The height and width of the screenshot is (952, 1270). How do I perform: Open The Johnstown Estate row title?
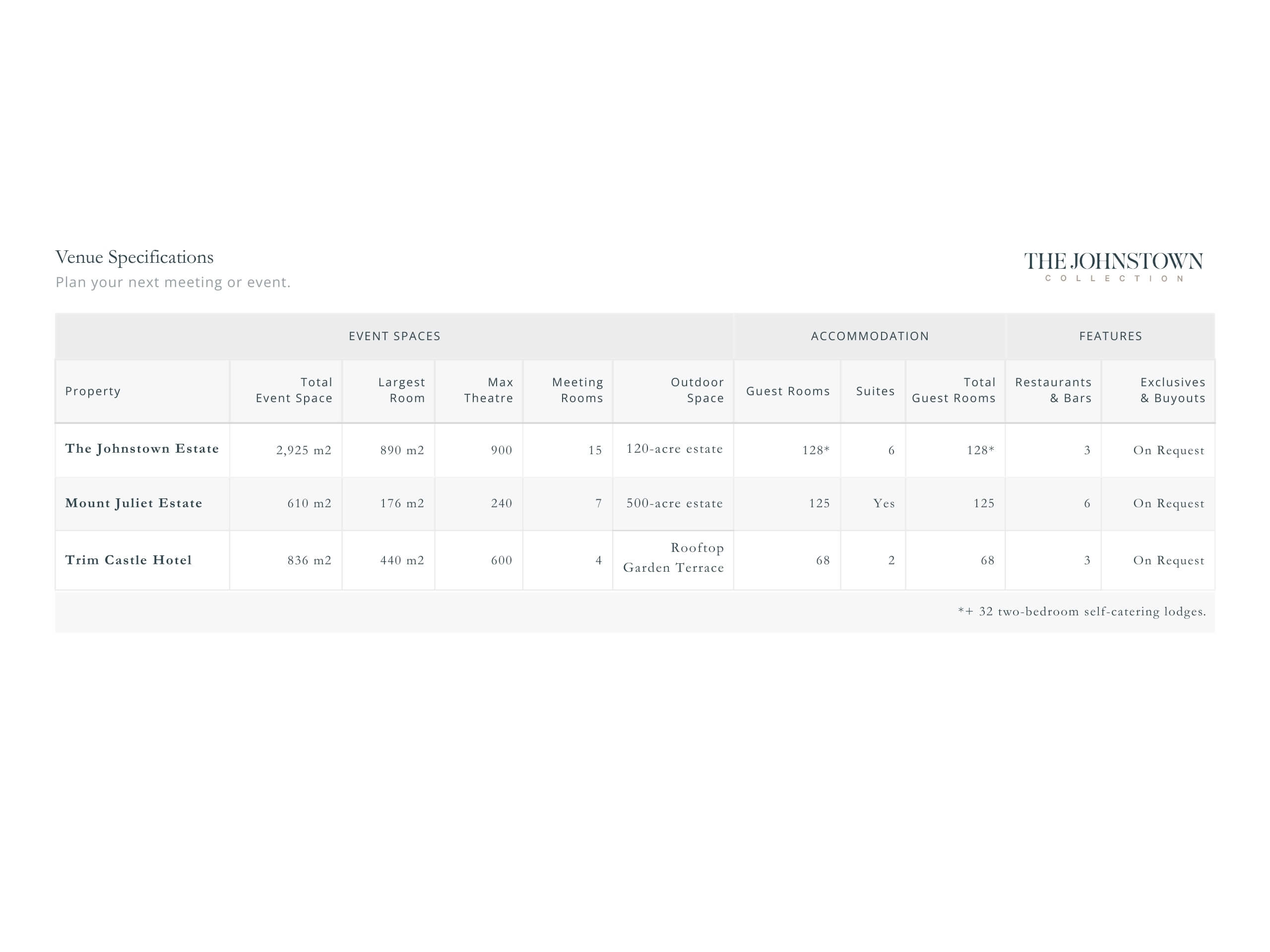142,449
